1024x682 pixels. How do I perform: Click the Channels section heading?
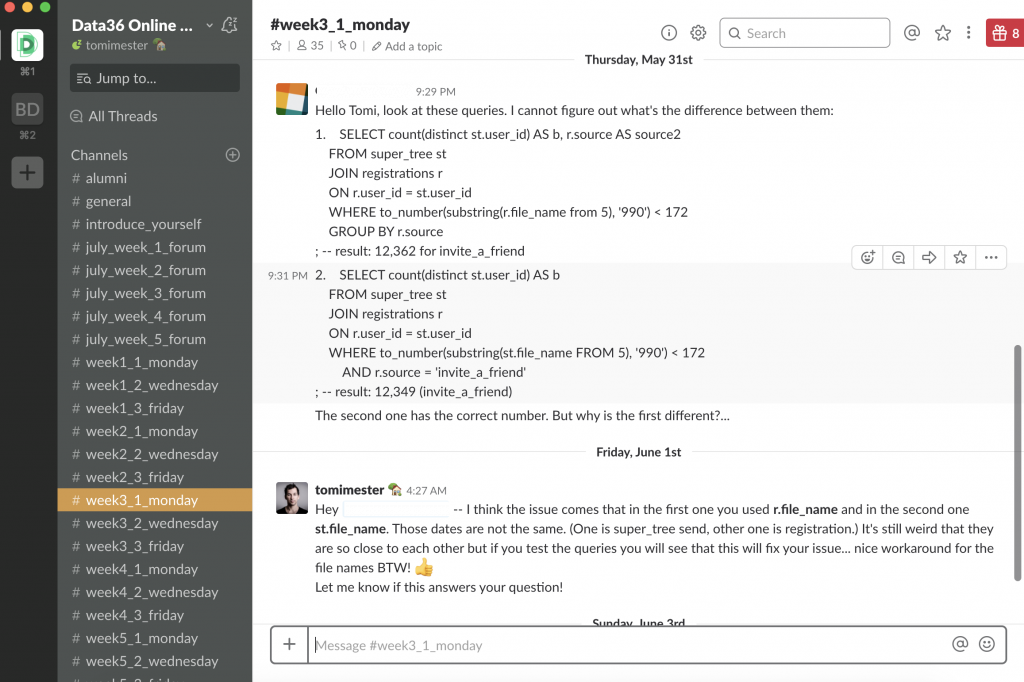99,155
